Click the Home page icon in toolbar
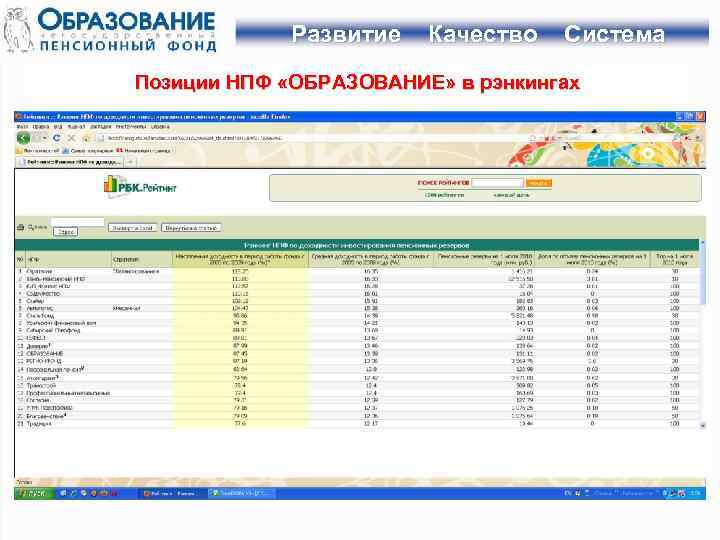Image resolution: width=720 pixels, height=540 pixels. click(x=86, y=138)
